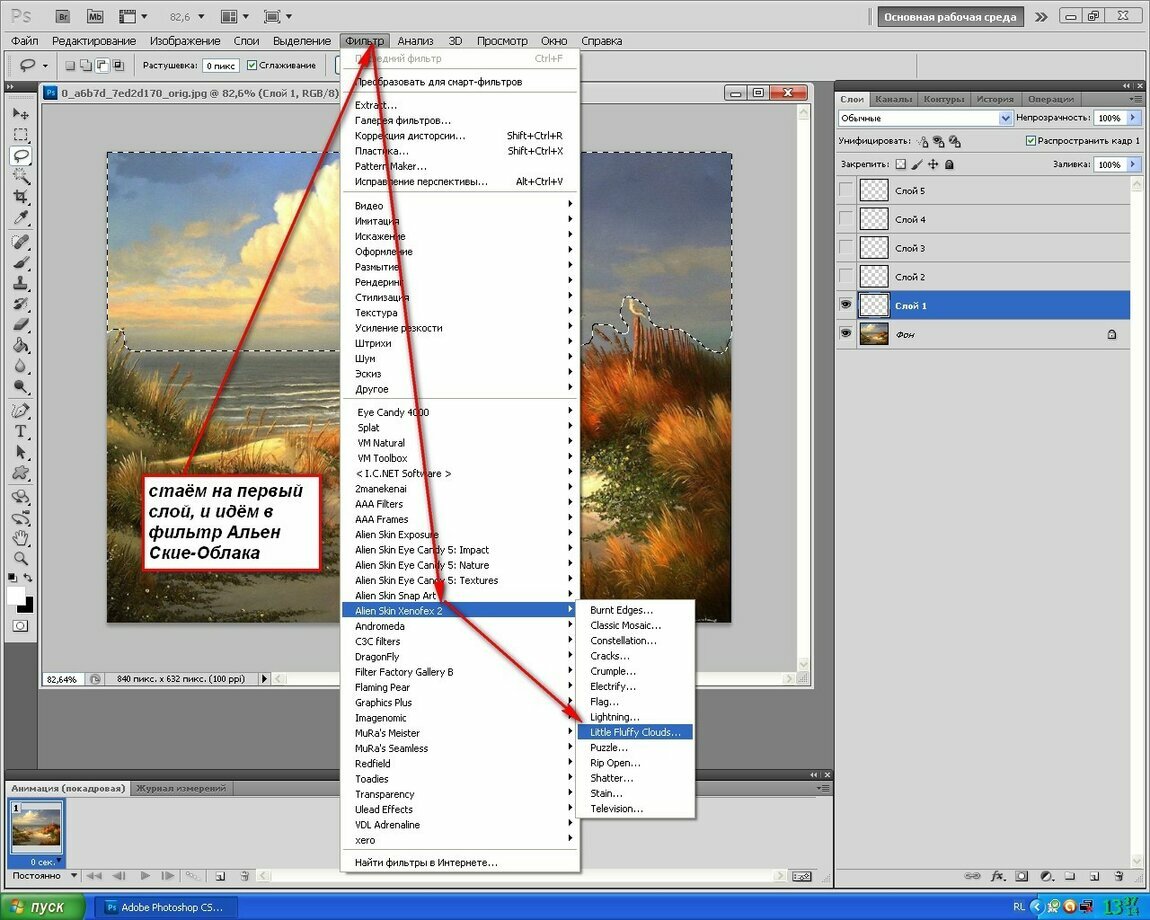Toggle Распространить кадр 1 checkbox
Viewport: 1150px width, 920px height.
point(1030,140)
